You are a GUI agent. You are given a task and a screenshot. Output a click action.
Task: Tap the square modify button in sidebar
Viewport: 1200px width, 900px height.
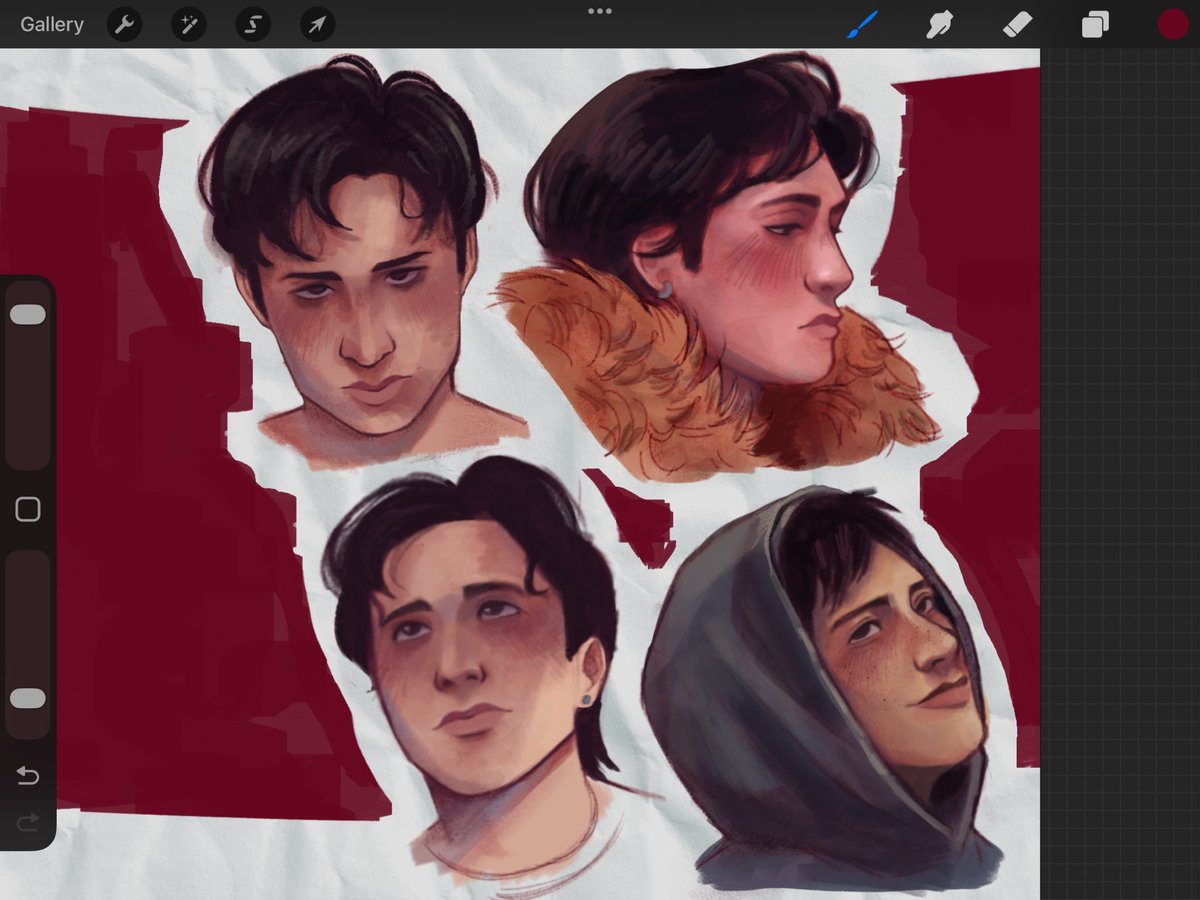pos(28,510)
